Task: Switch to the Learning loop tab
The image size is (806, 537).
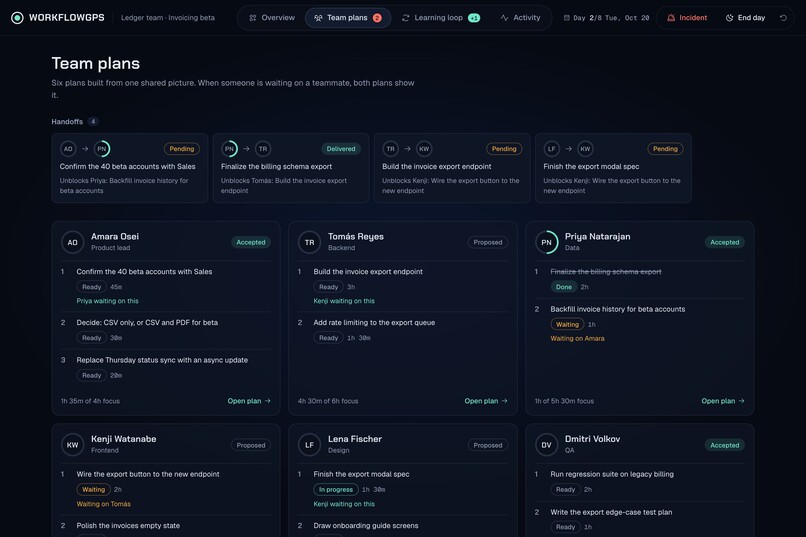Action: [x=441, y=18]
